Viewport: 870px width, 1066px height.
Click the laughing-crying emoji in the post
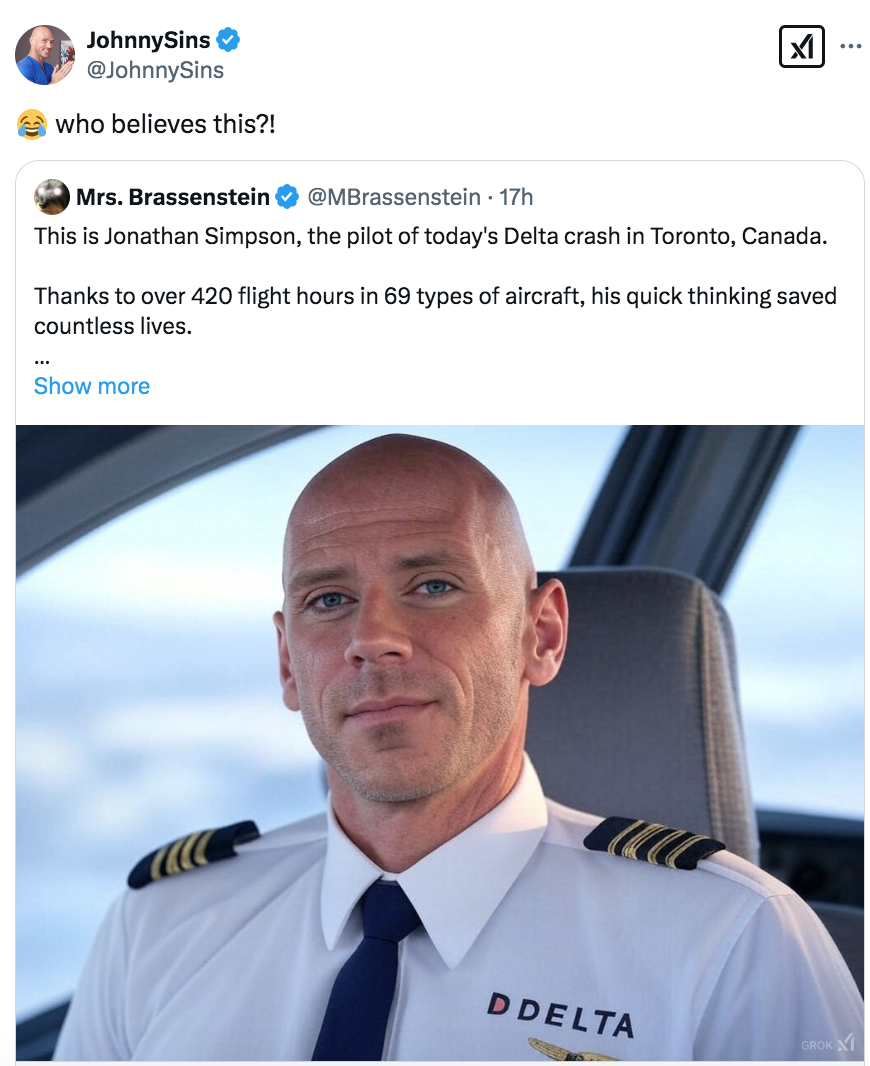click(x=31, y=124)
